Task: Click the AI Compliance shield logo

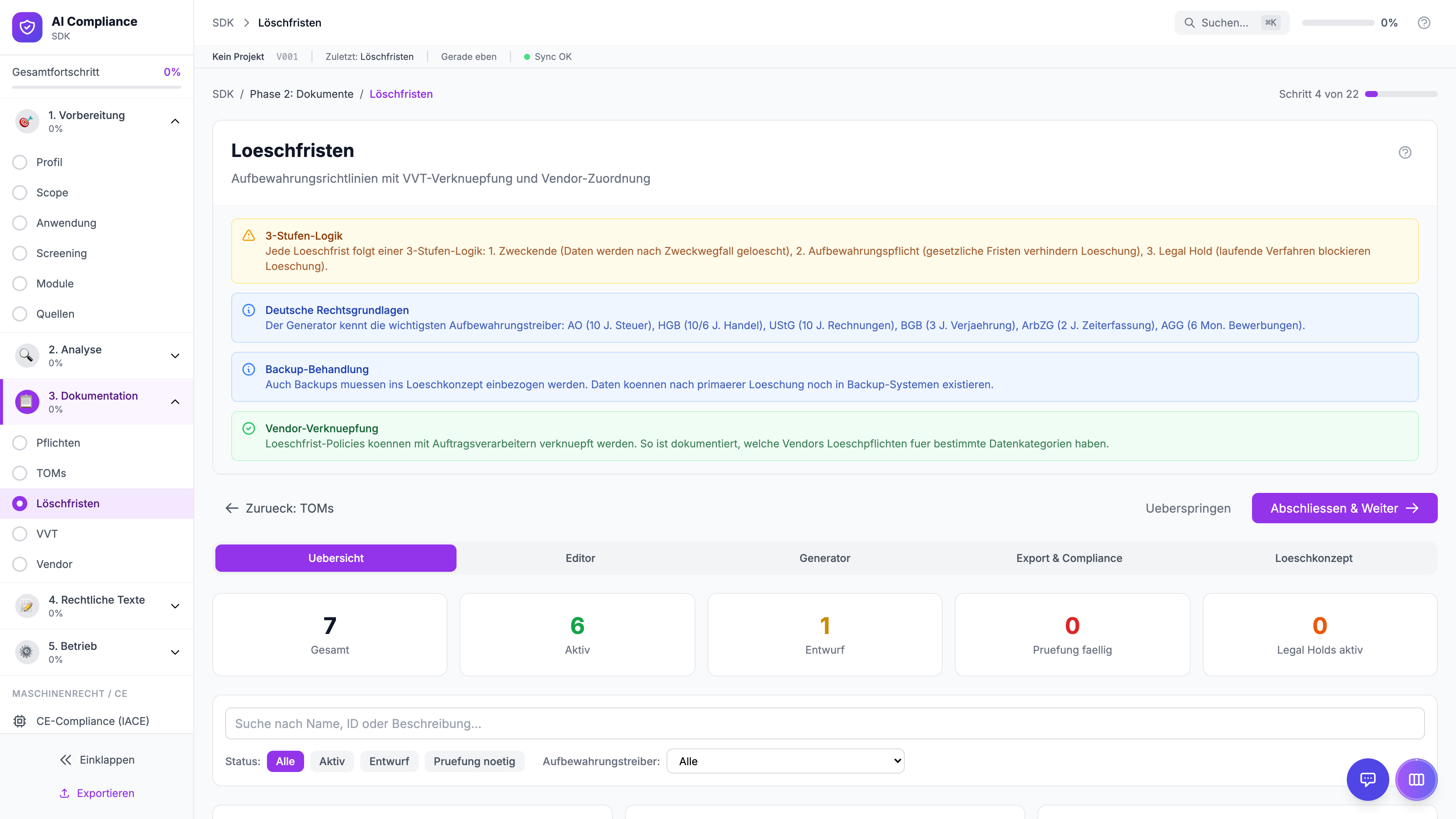Action: click(27, 27)
